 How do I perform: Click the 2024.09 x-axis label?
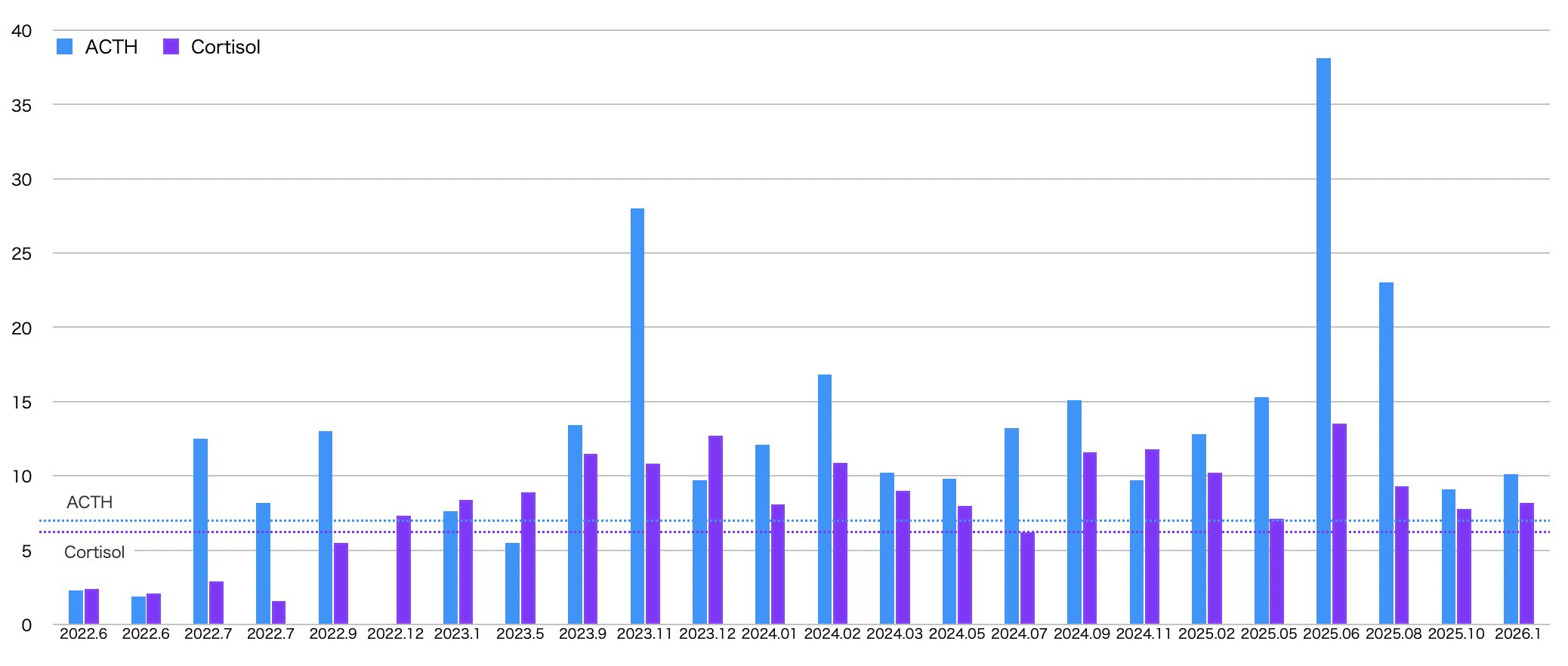[x=1082, y=634]
